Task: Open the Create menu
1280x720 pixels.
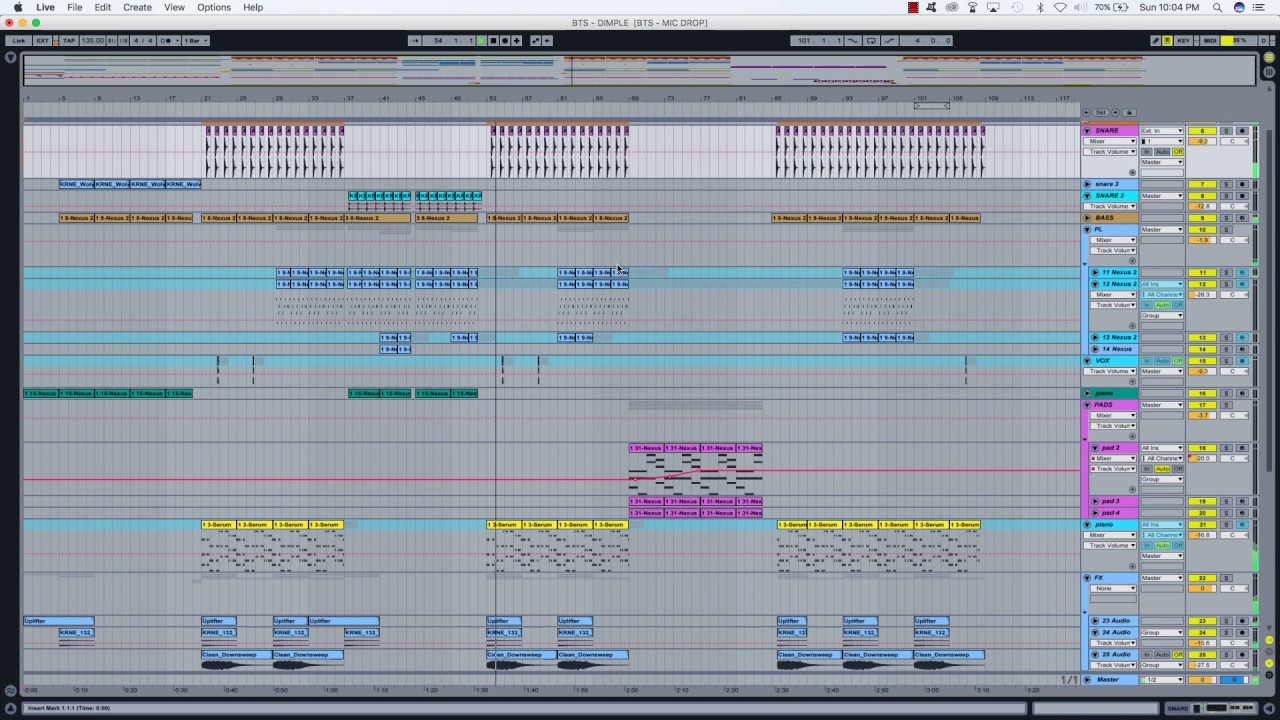Action: 137,7
